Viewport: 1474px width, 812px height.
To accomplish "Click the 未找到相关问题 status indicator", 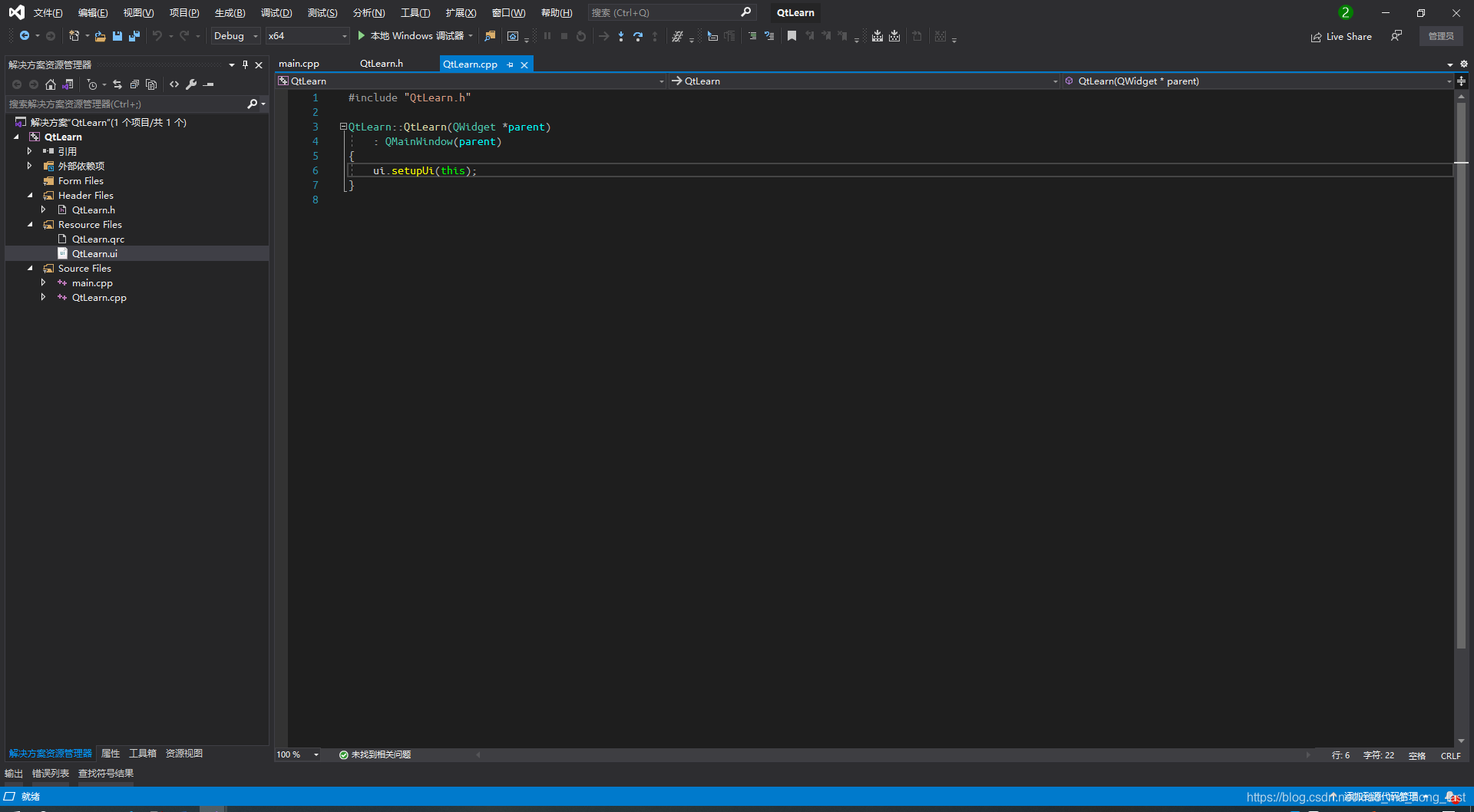I will pyautogui.click(x=375, y=754).
